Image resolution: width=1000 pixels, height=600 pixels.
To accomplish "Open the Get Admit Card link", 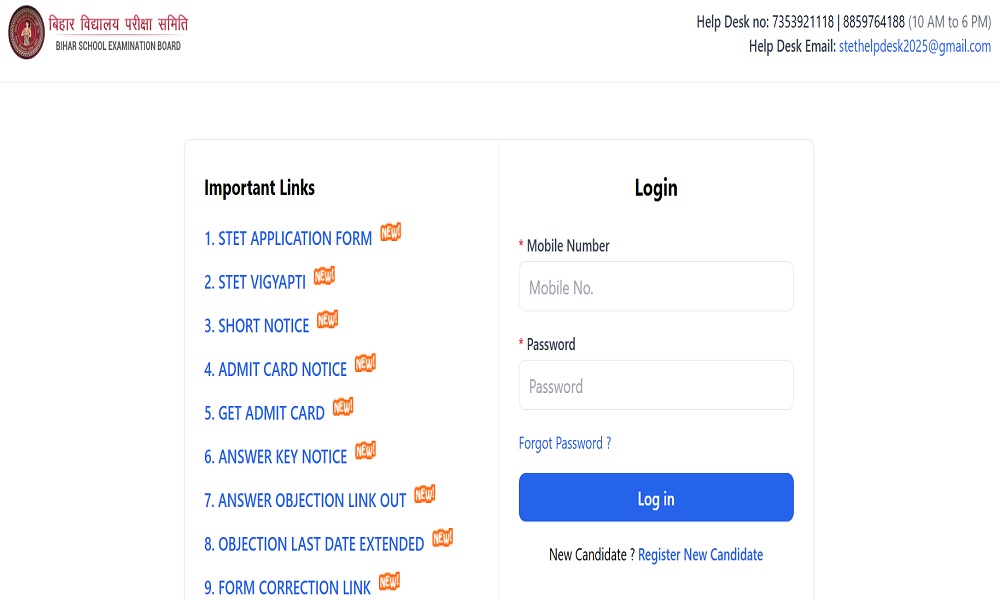I will point(264,413).
